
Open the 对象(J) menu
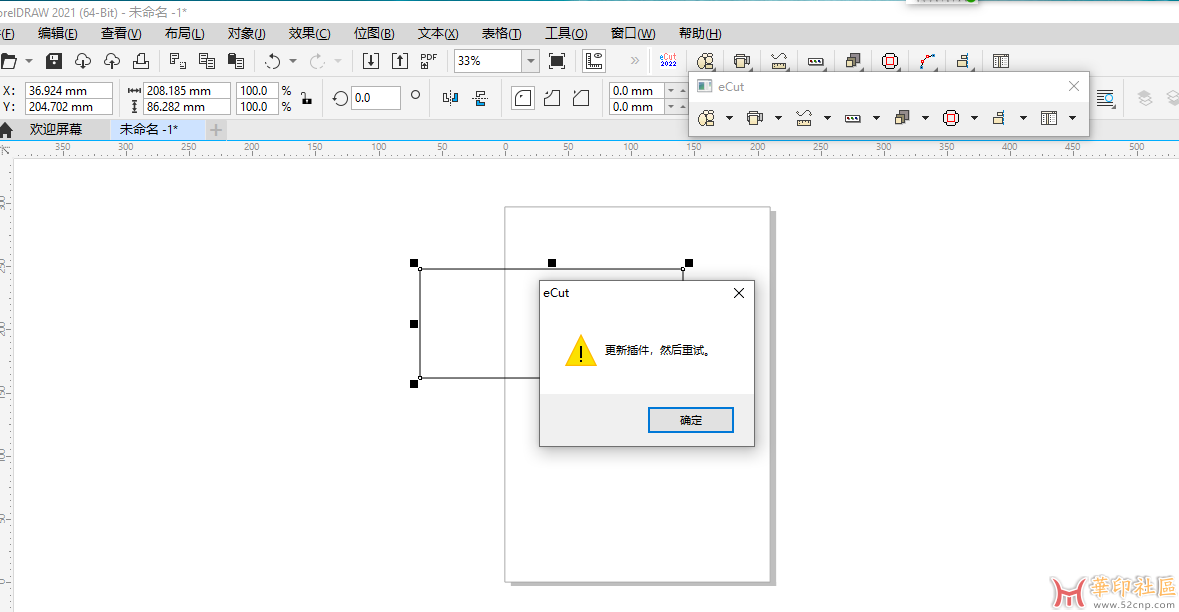pyautogui.click(x=247, y=33)
